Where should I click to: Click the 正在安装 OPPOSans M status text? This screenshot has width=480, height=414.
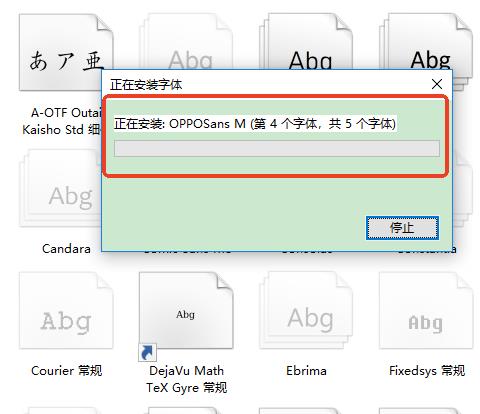[x=255, y=124]
